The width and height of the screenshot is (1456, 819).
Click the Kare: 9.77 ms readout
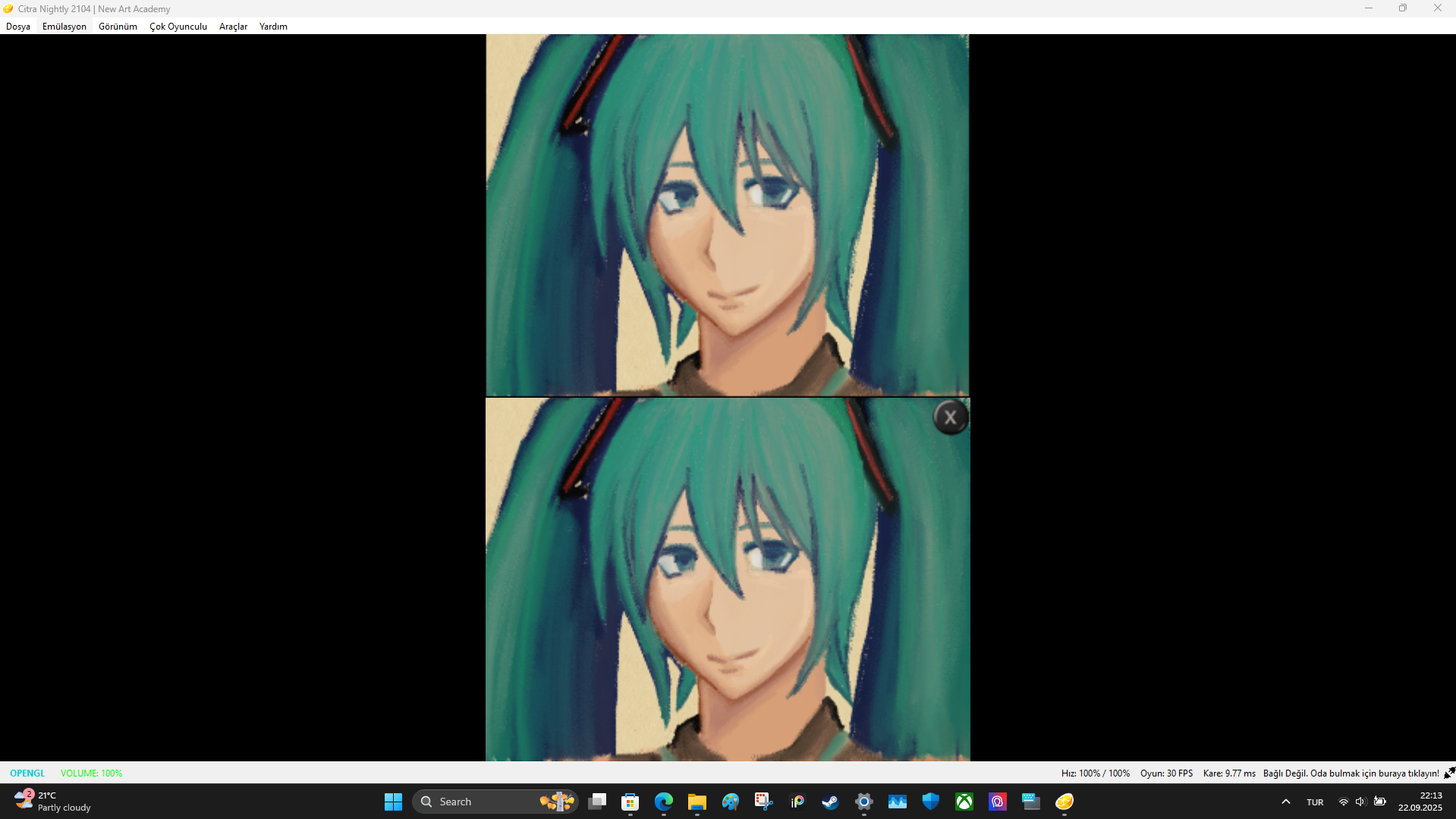coord(1229,773)
